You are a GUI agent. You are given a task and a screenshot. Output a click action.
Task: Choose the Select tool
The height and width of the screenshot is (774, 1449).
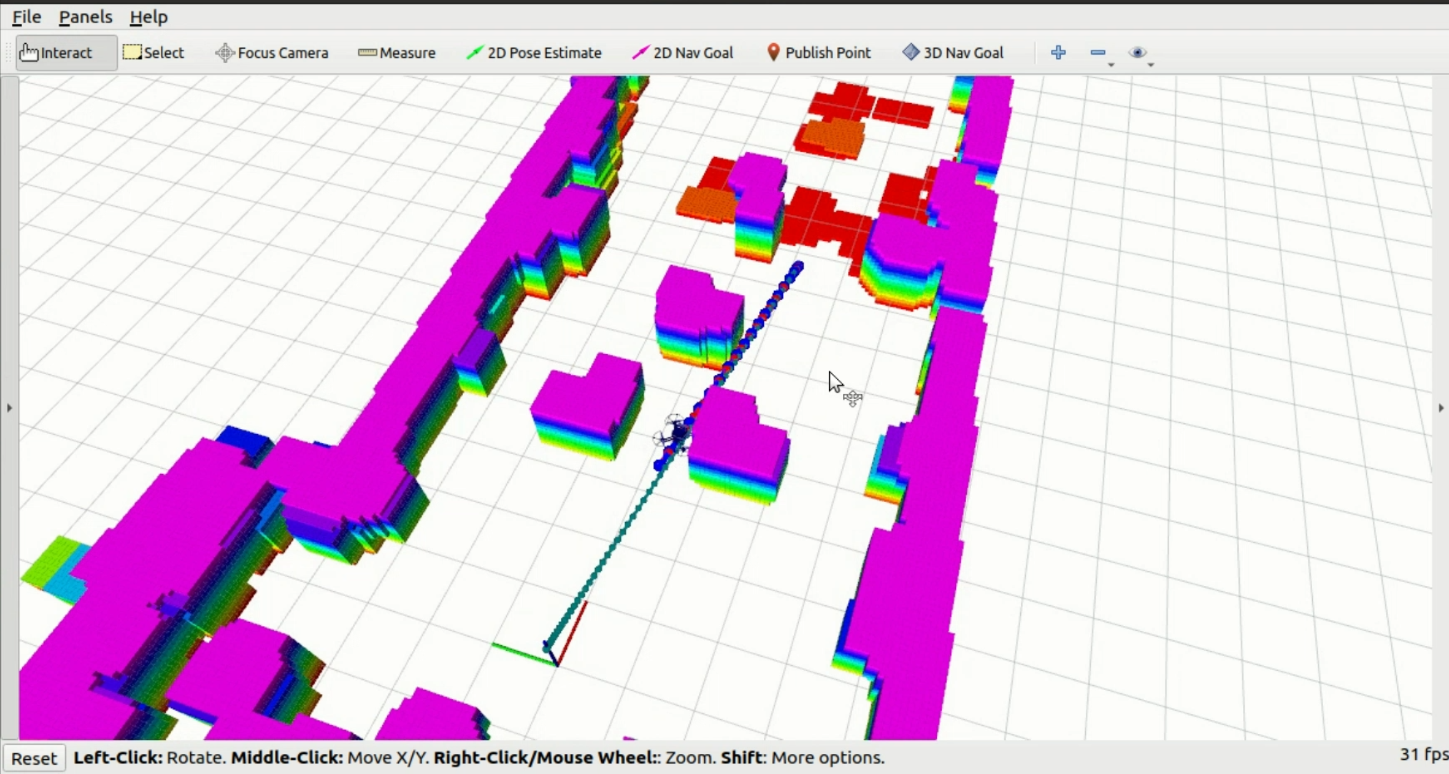(x=154, y=53)
